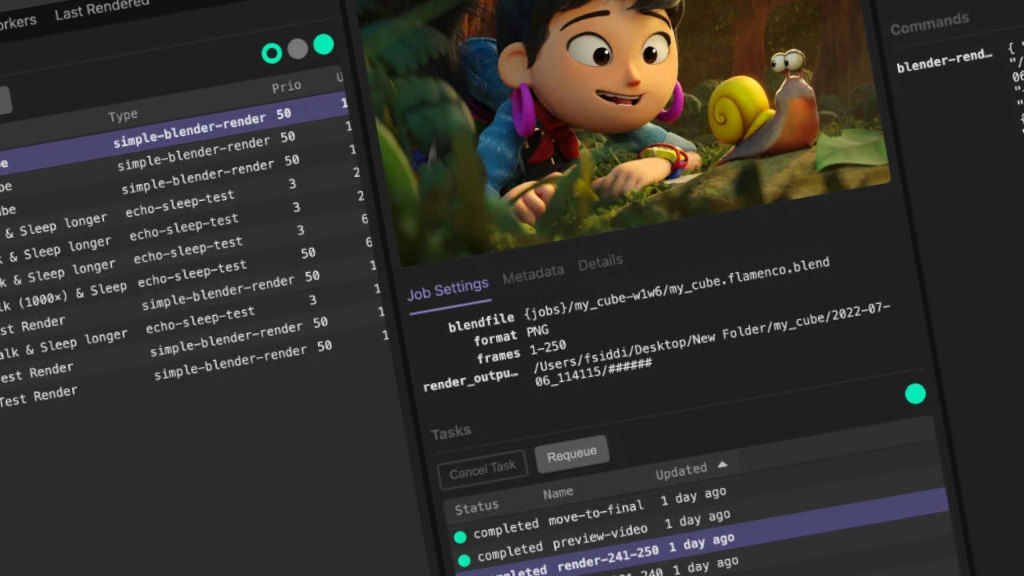Click the gray status filter circle
Image resolution: width=1024 pixels, height=576 pixels.
298,48
